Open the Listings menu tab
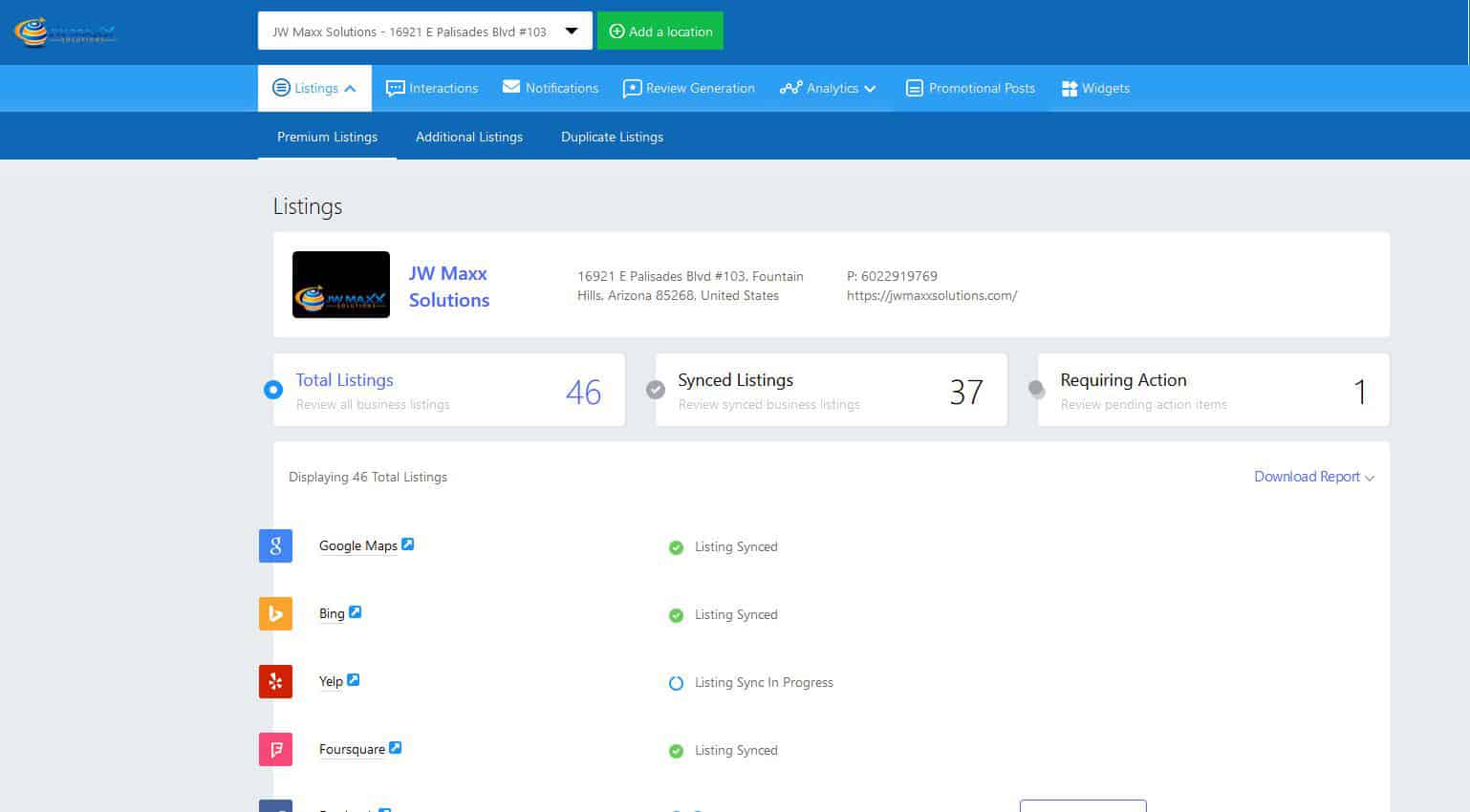 coord(314,88)
